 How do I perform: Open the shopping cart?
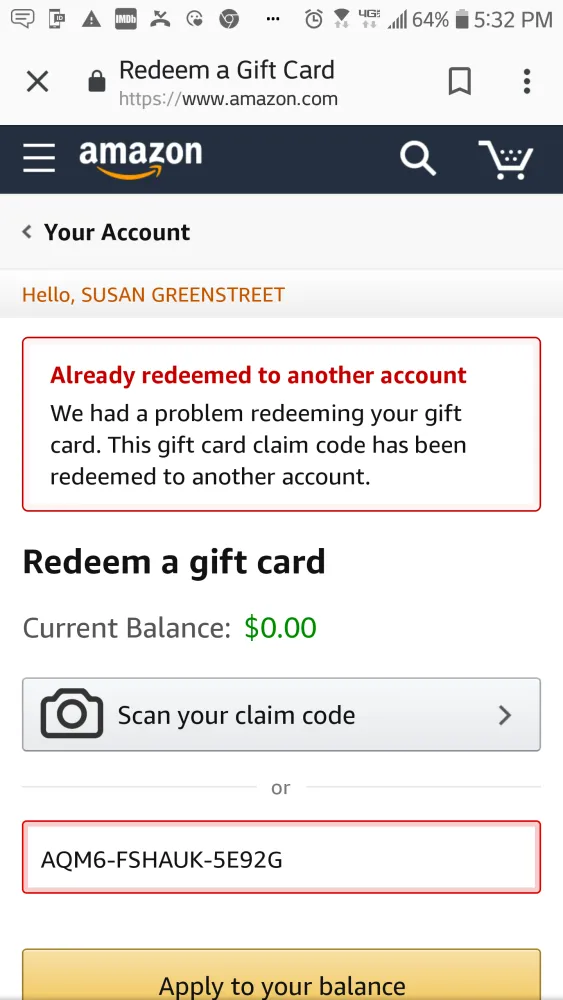coord(506,159)
